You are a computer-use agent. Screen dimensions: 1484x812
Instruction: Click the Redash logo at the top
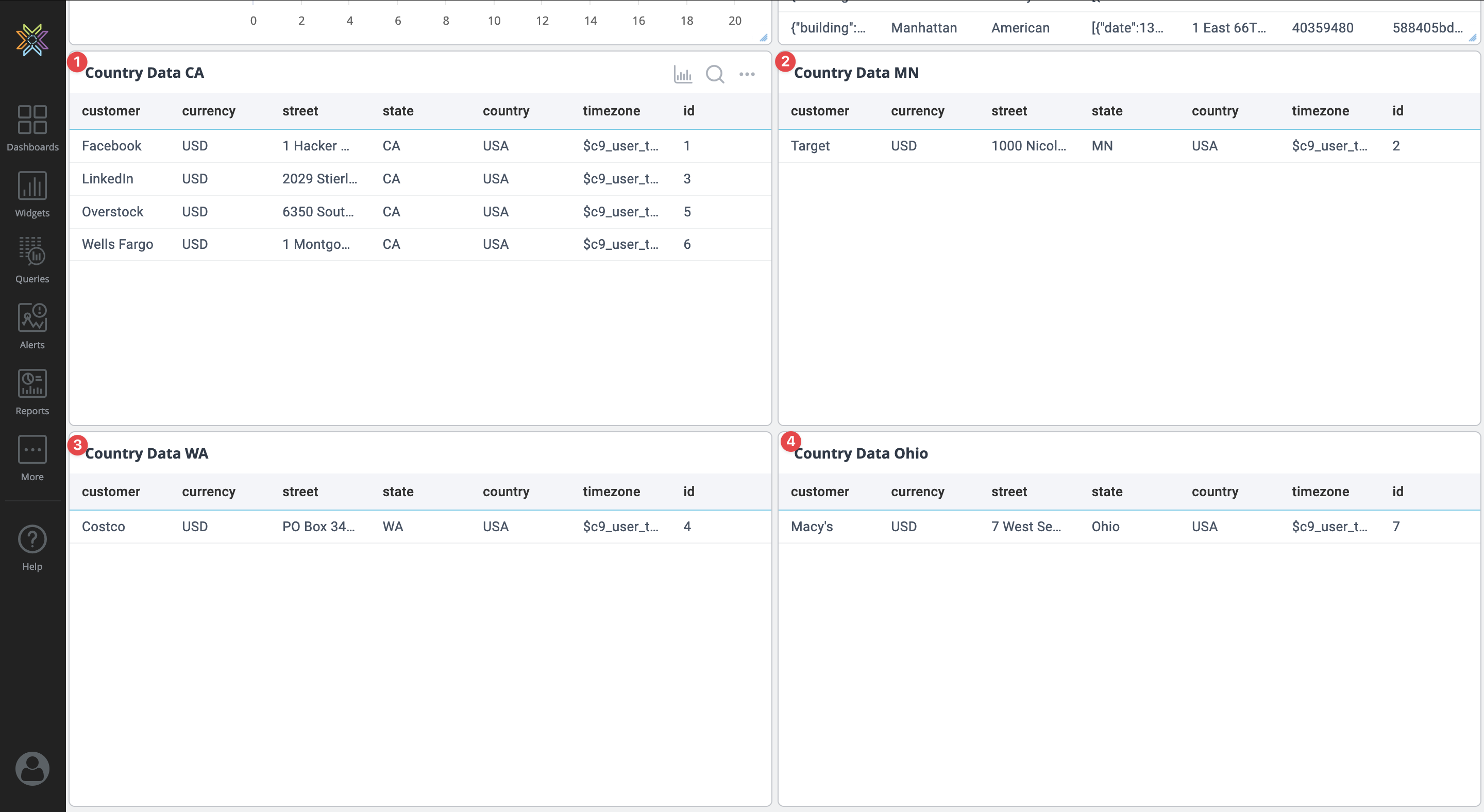(x=31, y=41)
